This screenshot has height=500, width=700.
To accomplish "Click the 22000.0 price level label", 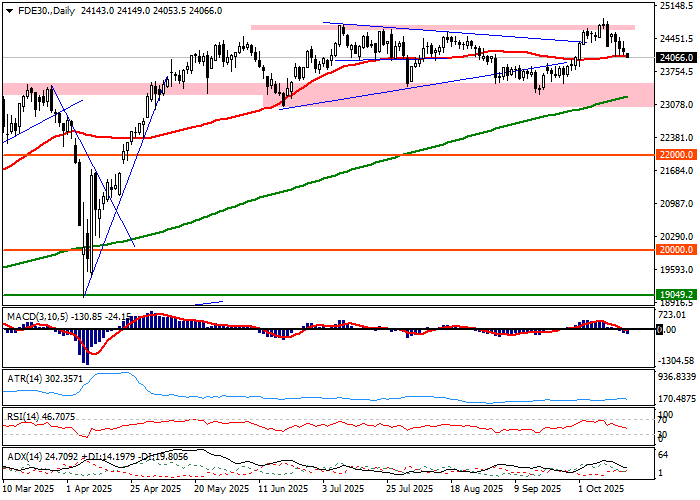I will (677, 155).
